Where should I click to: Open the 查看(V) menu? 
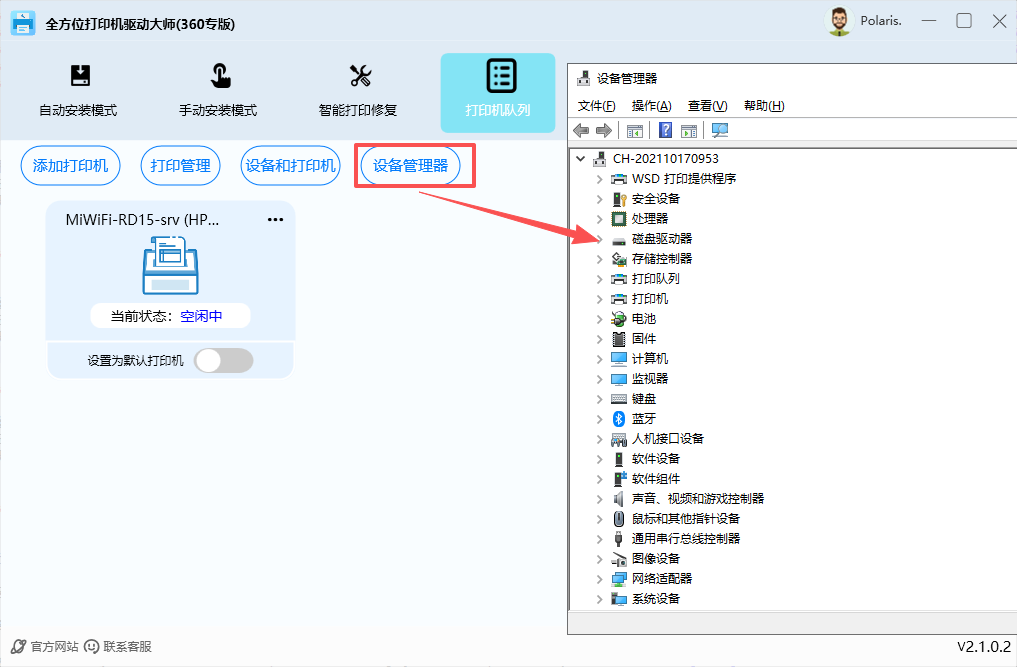[x=707, y=106]
